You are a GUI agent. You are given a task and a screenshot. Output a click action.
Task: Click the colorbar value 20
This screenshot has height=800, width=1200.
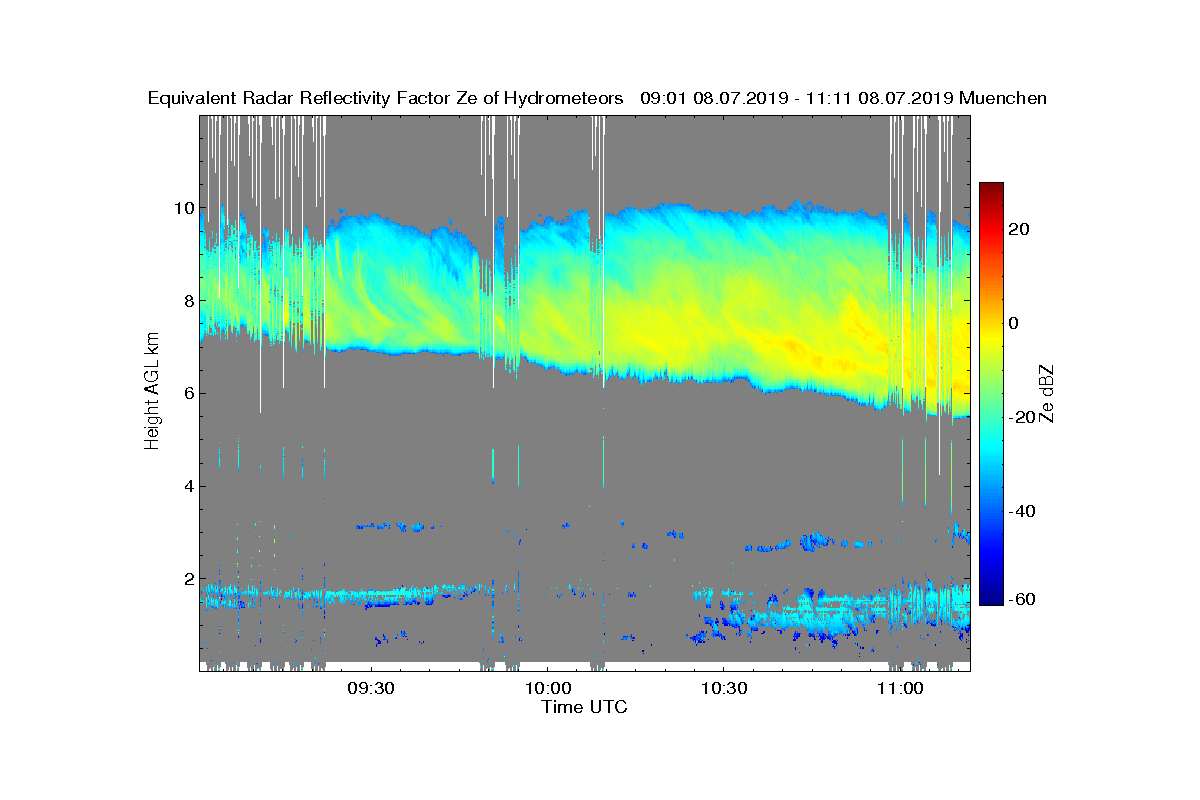click(x=1020, y=230)
